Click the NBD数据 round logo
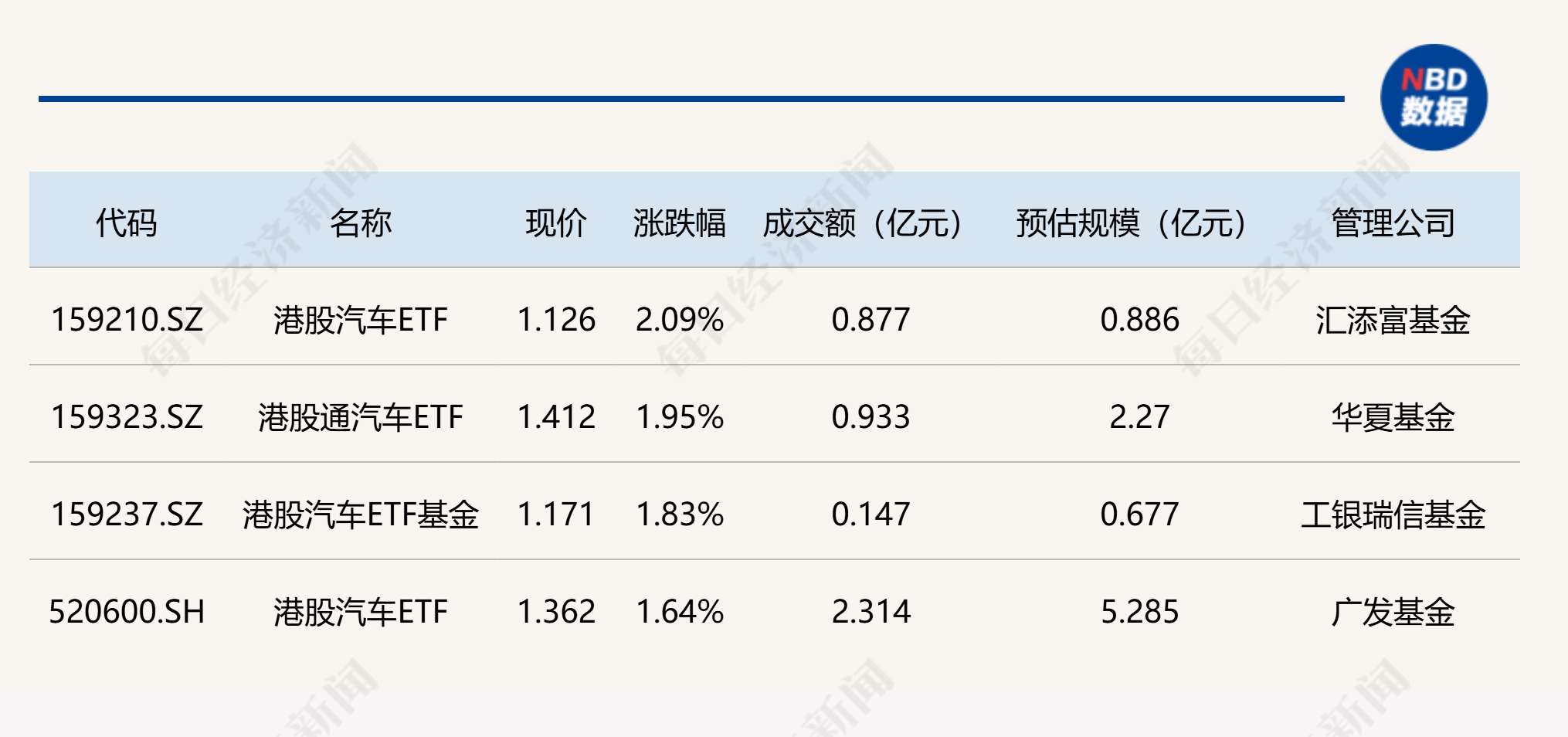This screenshot has height=737, width=1568. coord(1434,97)
